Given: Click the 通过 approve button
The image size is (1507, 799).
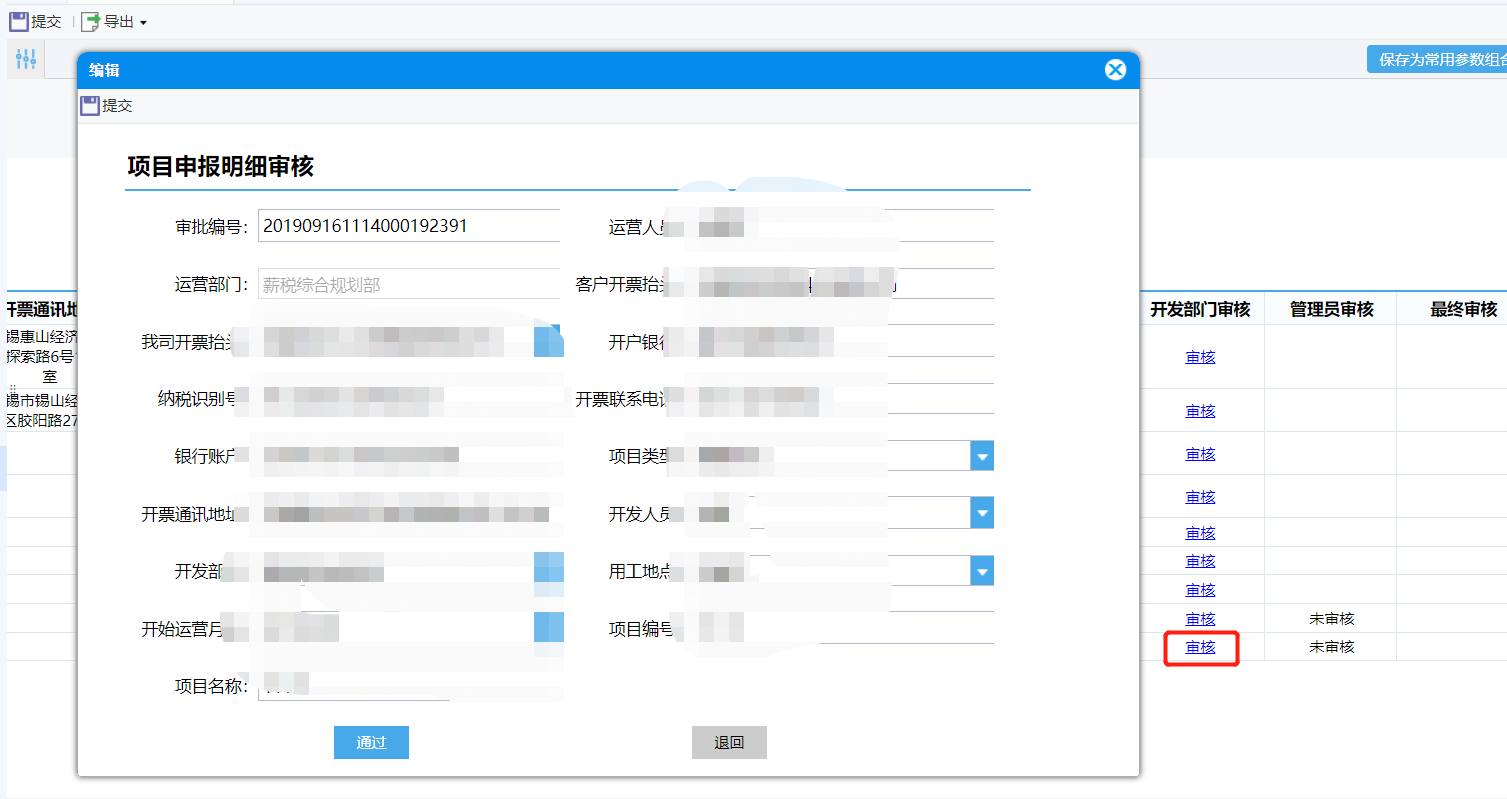Looking at the screenshot, I should point(371,742).
